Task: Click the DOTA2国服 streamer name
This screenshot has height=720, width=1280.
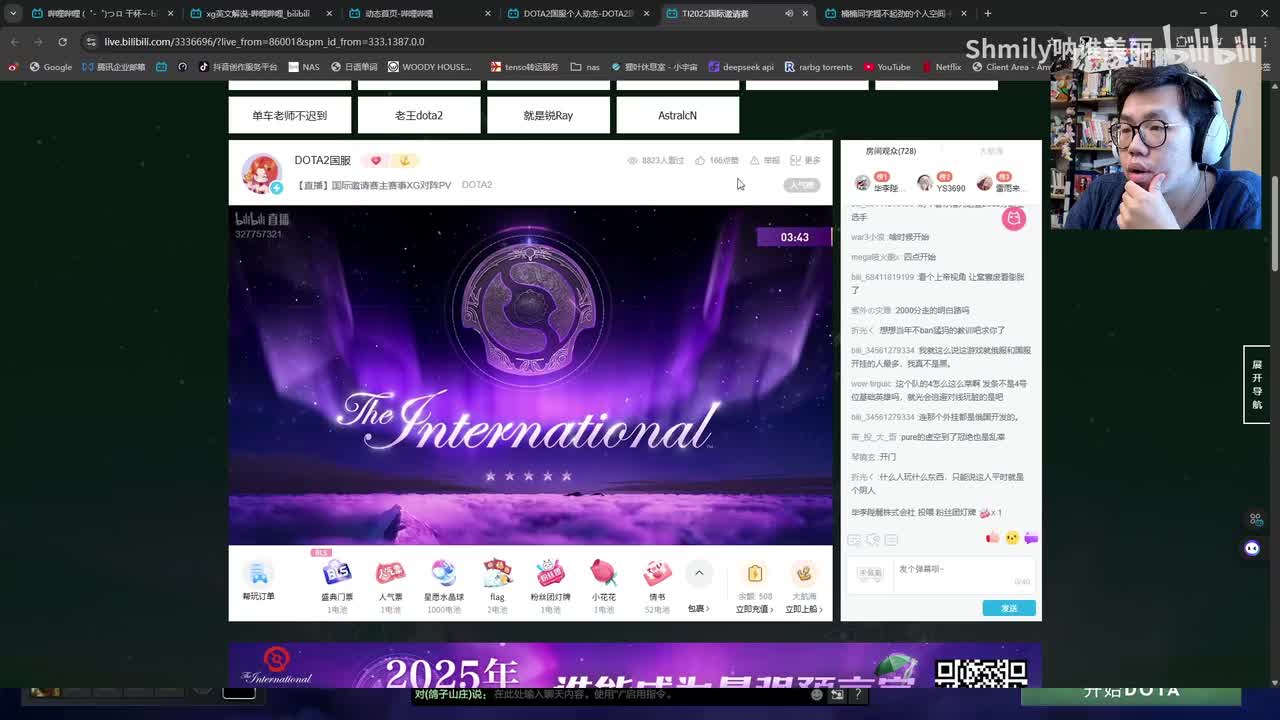Action: 322,160
